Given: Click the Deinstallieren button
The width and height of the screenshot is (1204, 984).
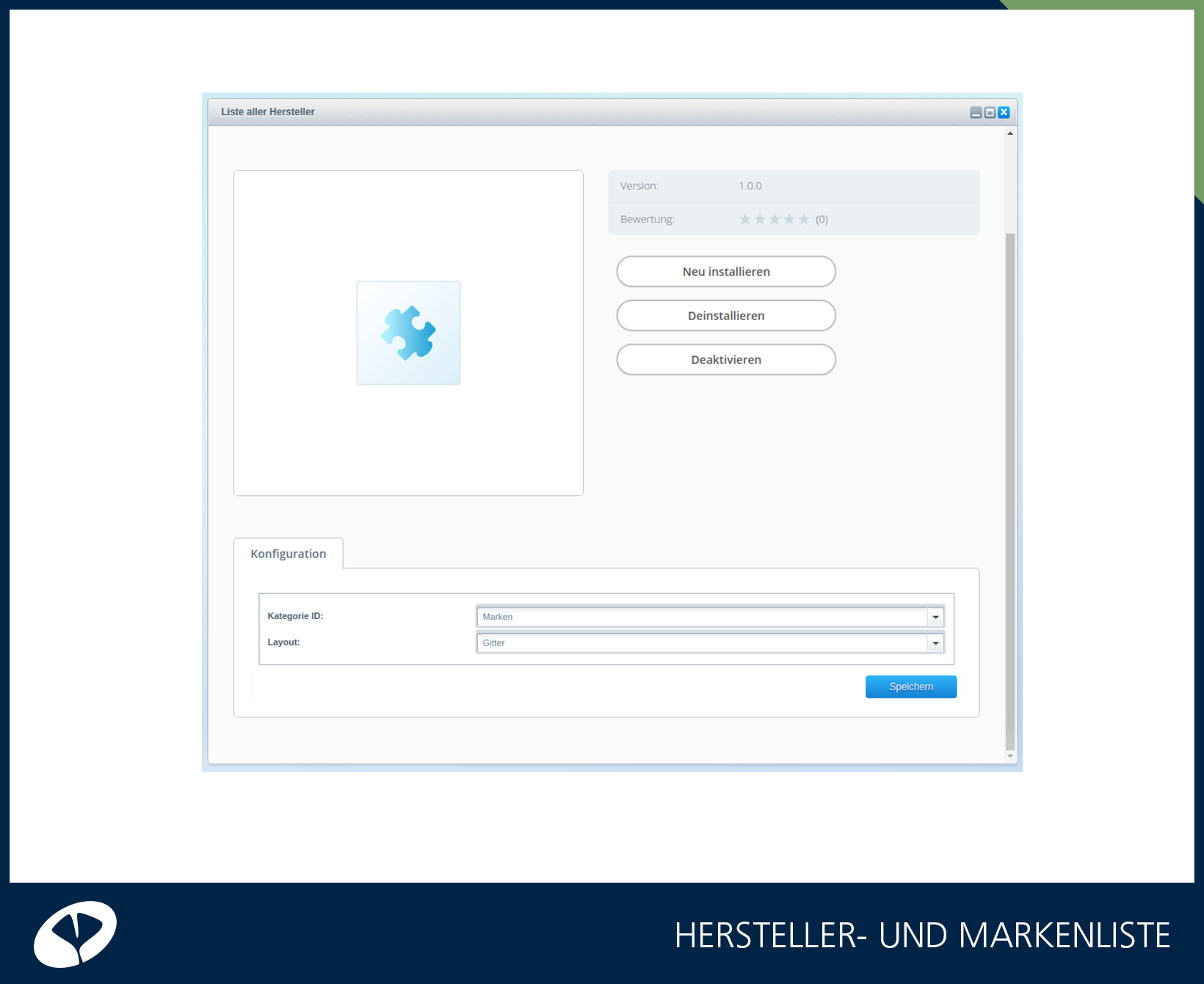Looking at the screenshot, I should tap(726, 316).
